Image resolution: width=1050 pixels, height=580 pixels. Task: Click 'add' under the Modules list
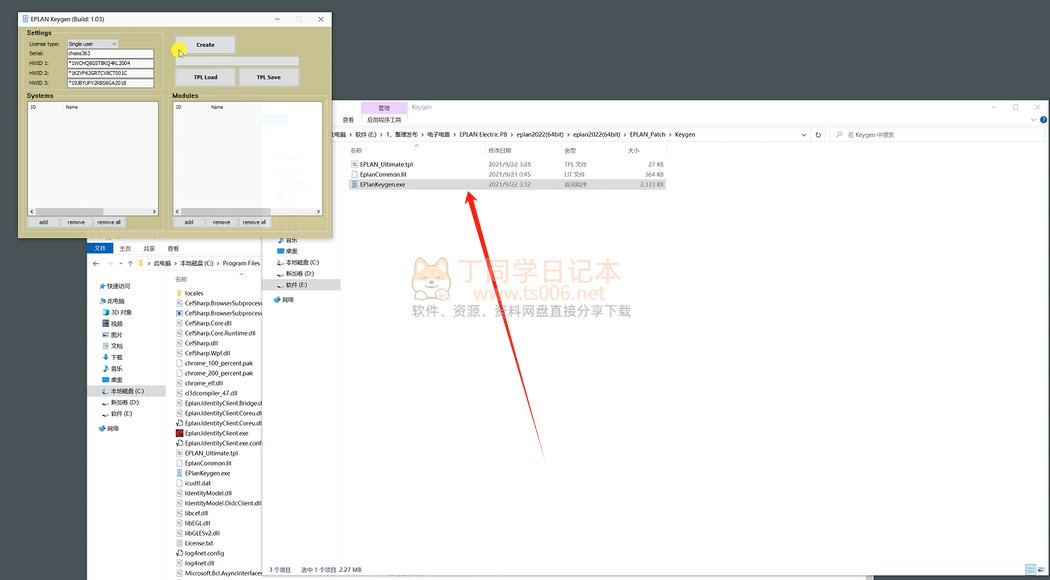tap(188, 222)
